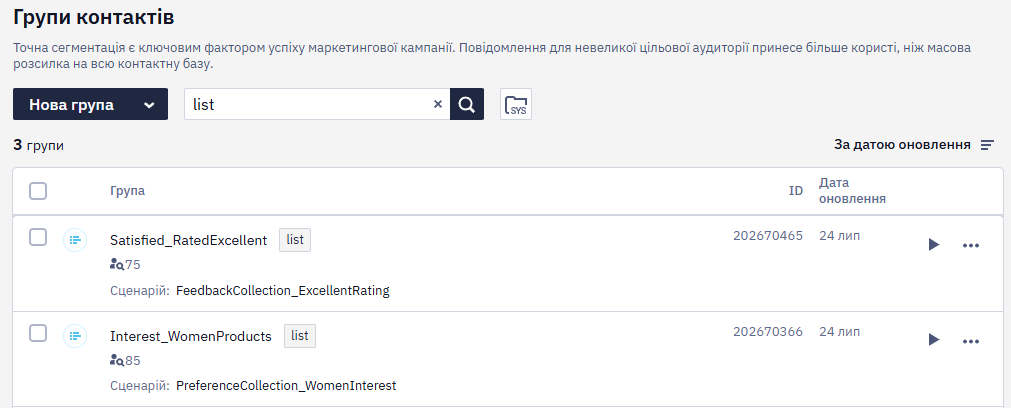The height and width of the screenshot is (408, 1011).
Task: Open more options for Interest_WomenProducts
Action: (x=971, y=340)
